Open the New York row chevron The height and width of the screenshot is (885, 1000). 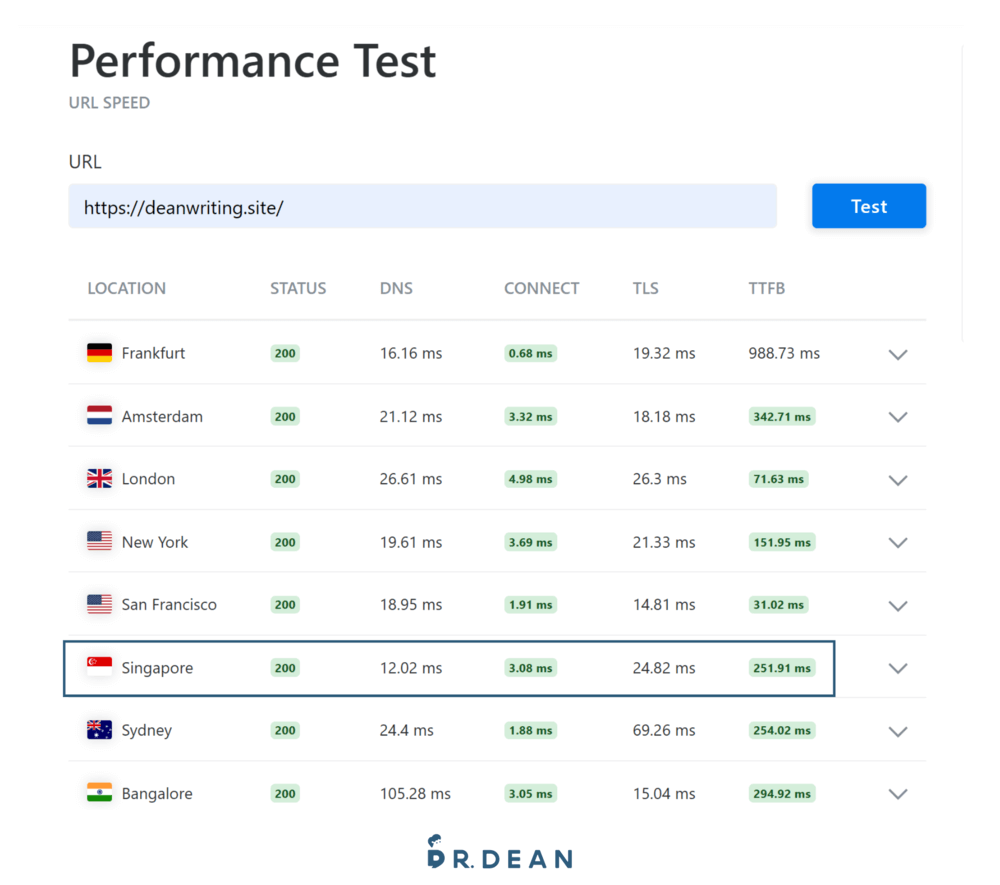pyautogui.click(x=898, y=543)
